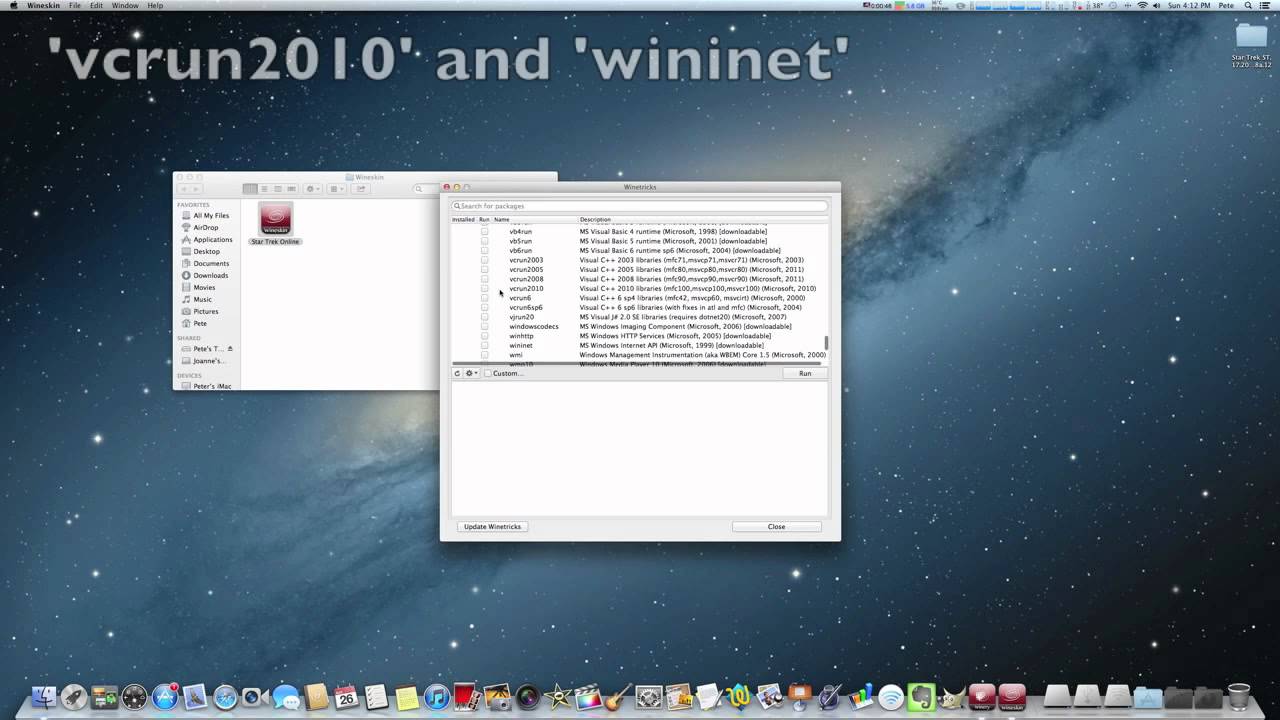Click the Winetricks list vertical scrollbar

click(x=826, y=342)
